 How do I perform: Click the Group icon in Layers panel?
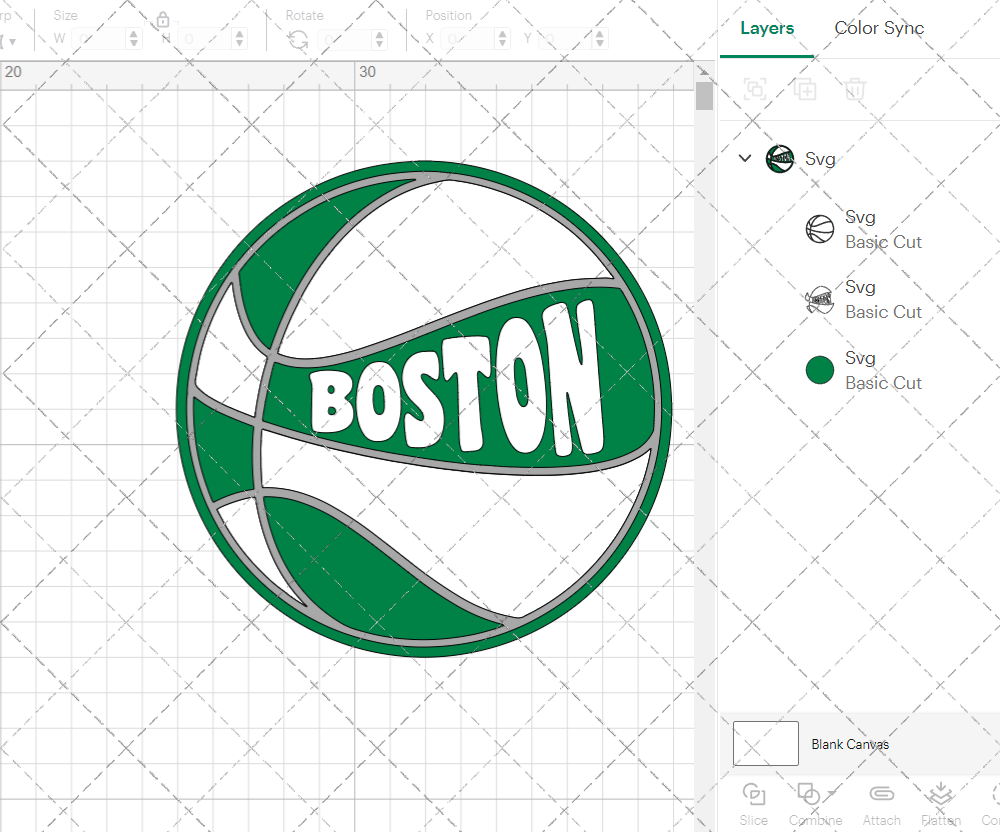point(755,89)
